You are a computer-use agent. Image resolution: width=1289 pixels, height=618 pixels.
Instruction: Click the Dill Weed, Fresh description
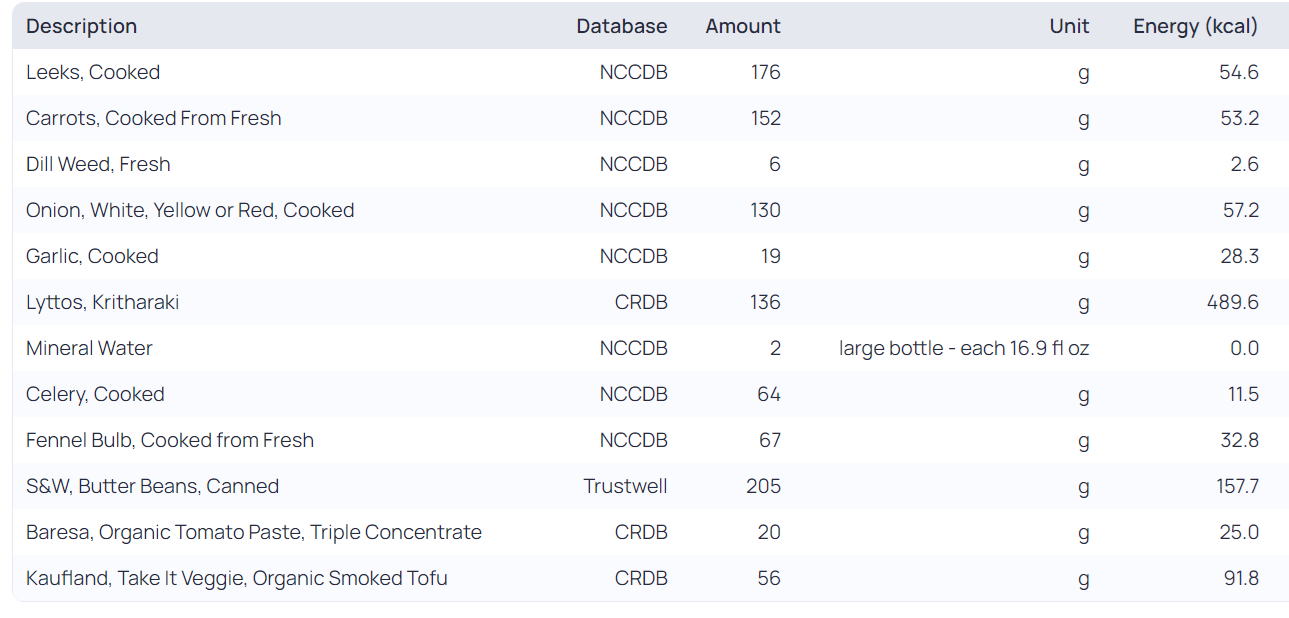(x=98, y=164)
